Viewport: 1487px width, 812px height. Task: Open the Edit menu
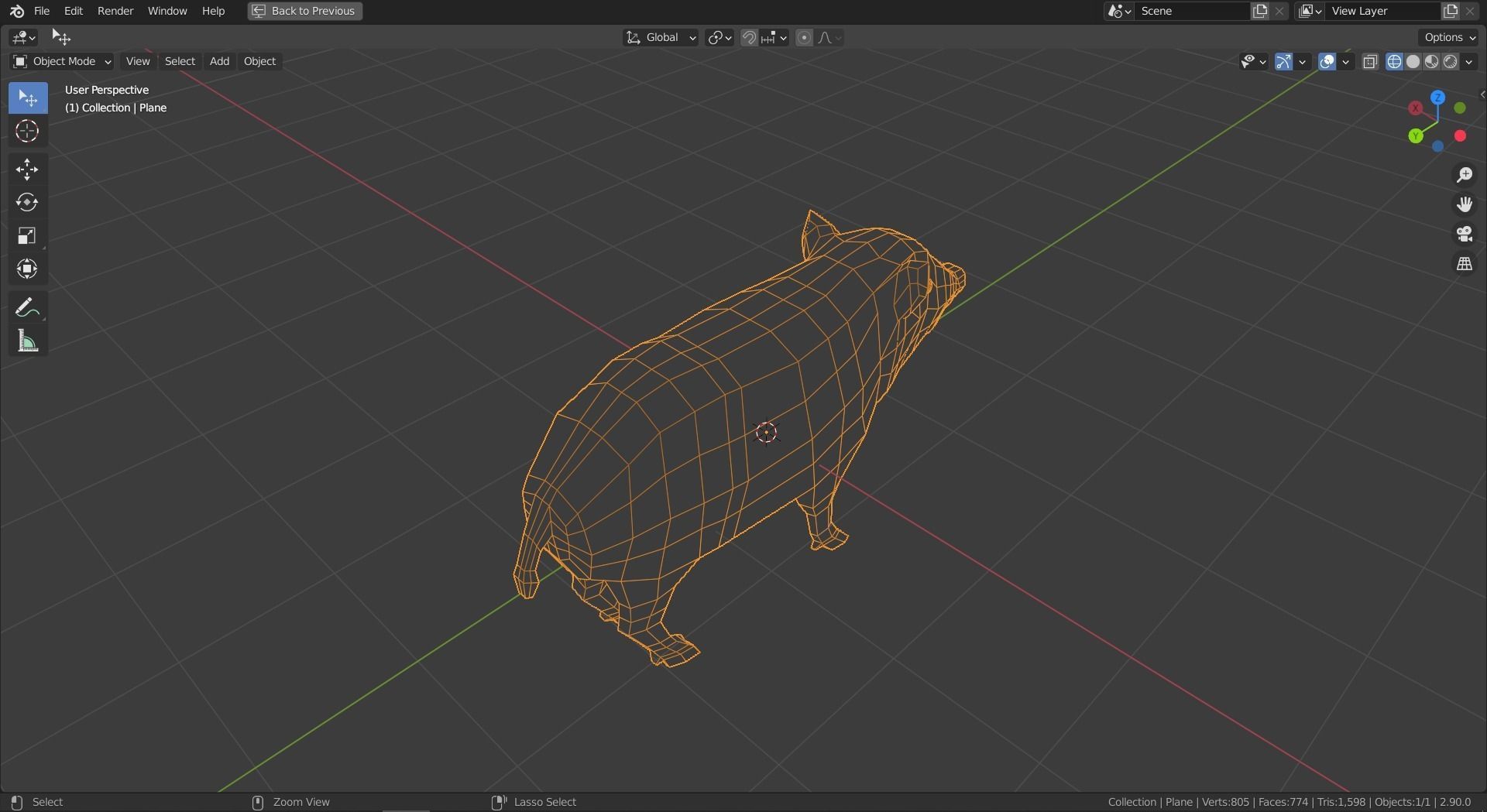(74, 11)
